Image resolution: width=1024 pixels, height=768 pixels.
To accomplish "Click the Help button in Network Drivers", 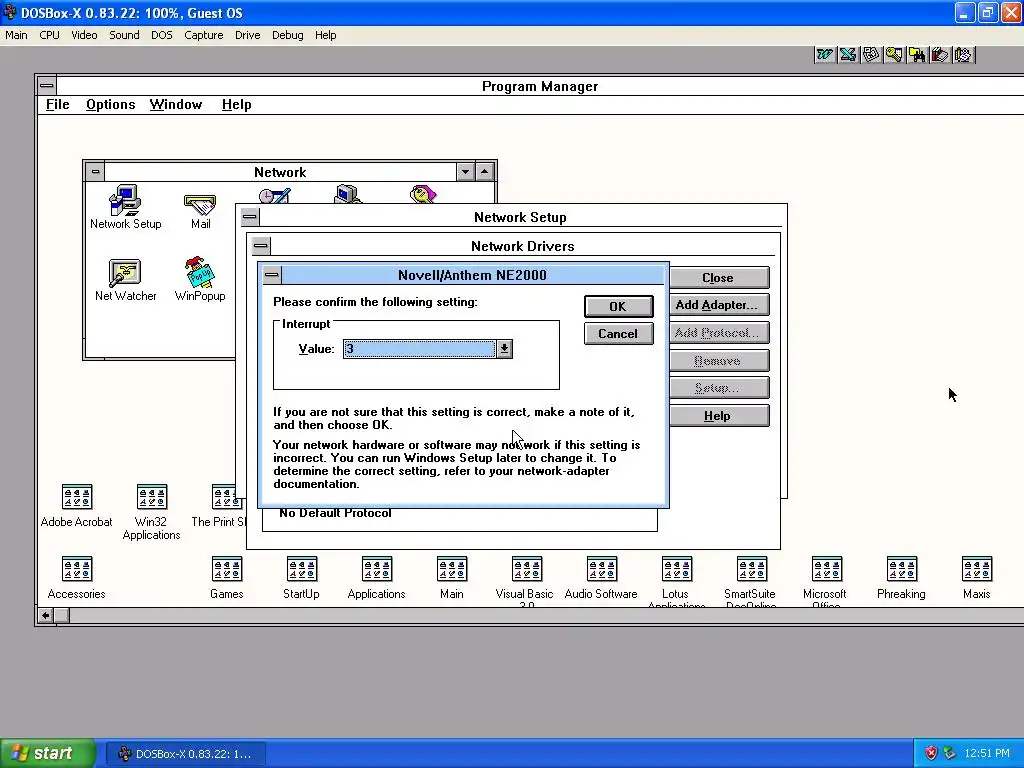I will pyautogui.click(x=718, y=416).
